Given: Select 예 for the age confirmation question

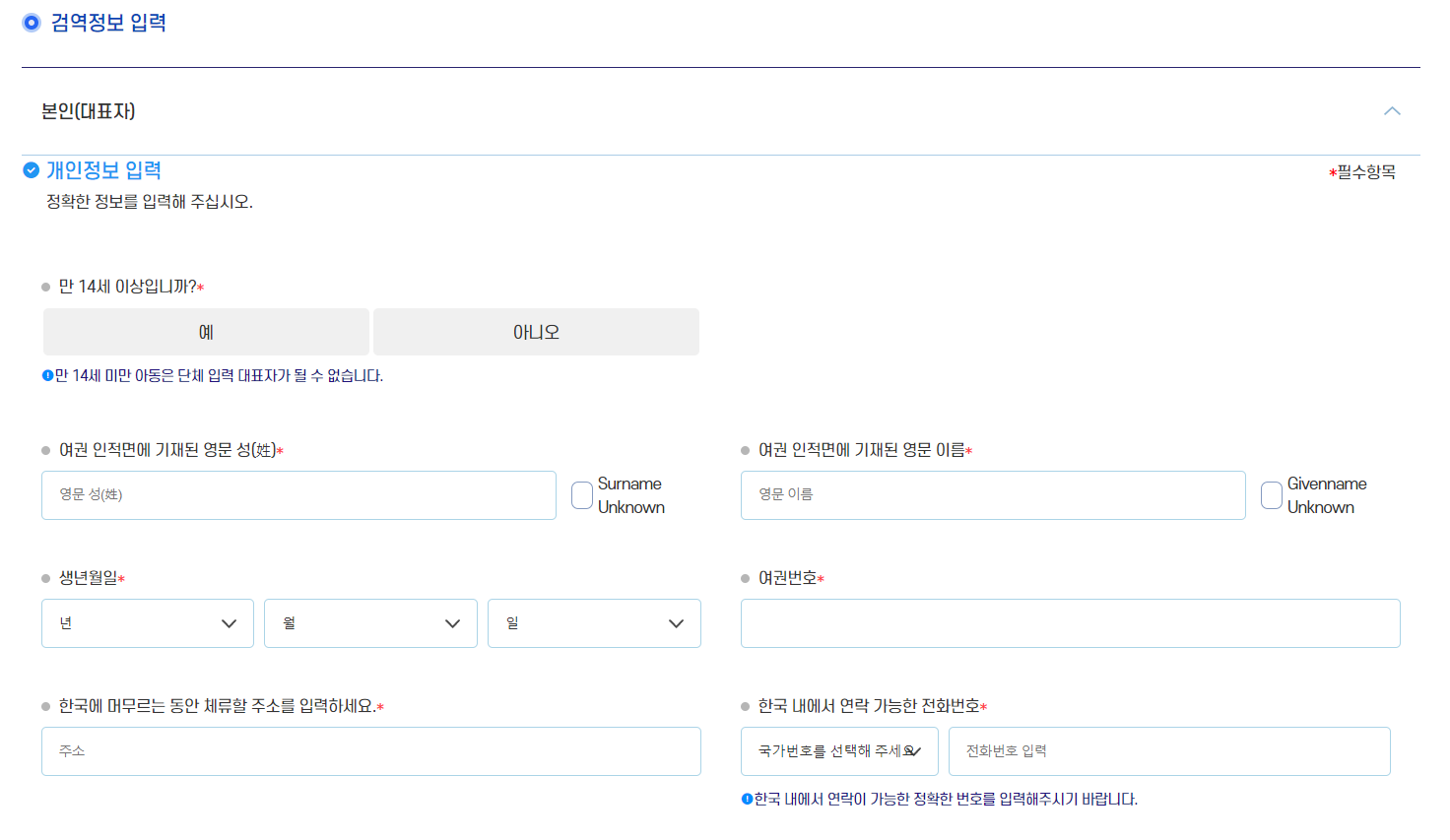Looking at the screenshot, I should 205,332.
